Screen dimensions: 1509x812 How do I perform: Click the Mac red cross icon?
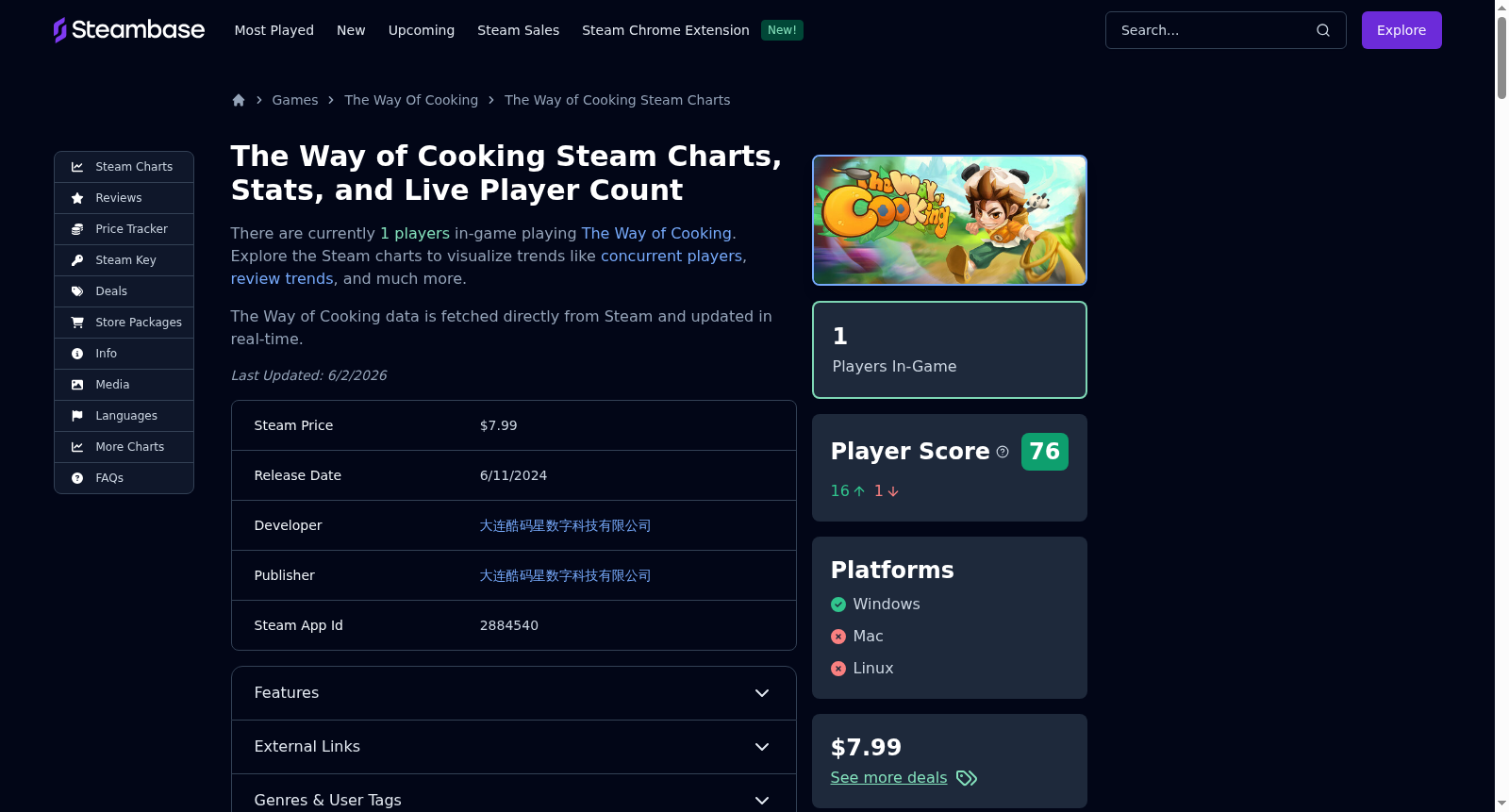click(838, 637)
